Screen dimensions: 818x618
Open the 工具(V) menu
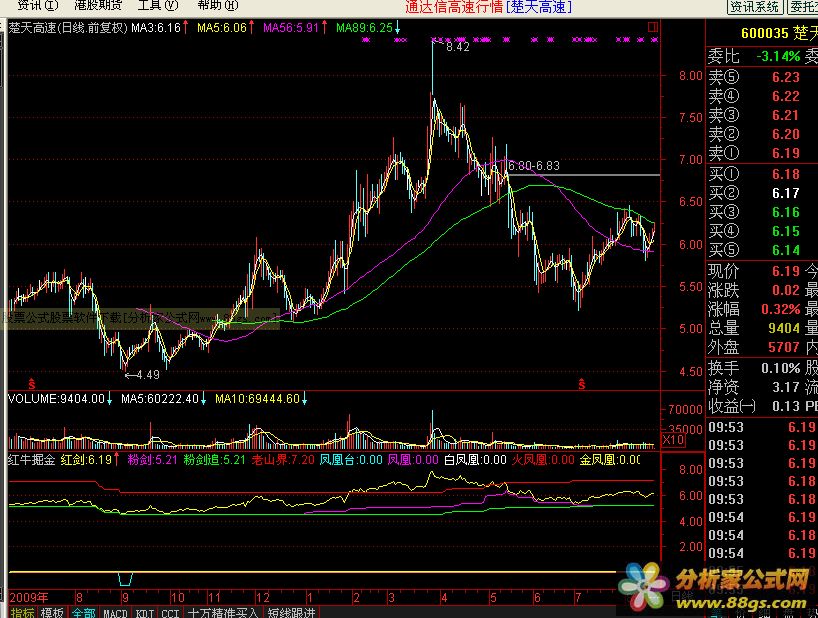pos(158,5)
